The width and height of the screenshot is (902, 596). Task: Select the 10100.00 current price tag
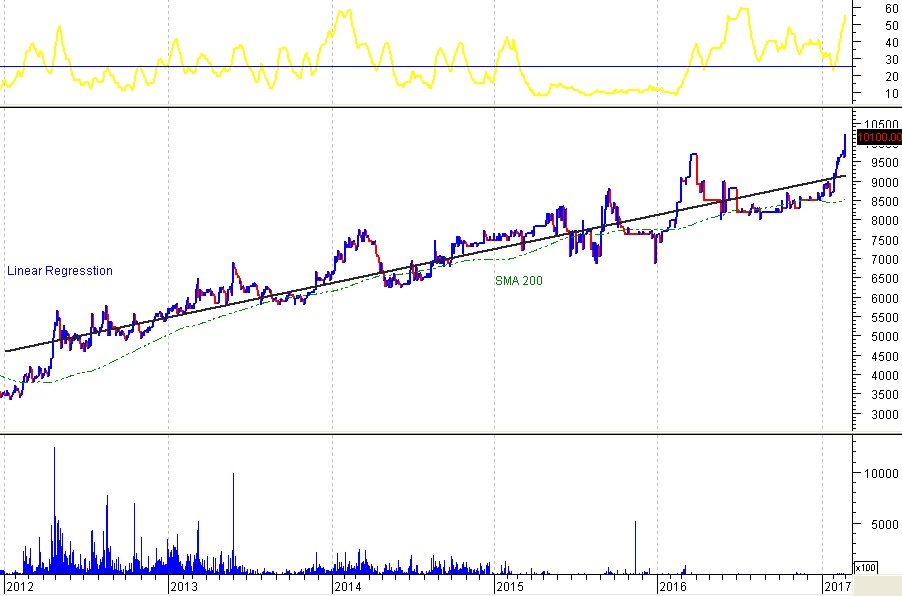click(x=879, y=138)
